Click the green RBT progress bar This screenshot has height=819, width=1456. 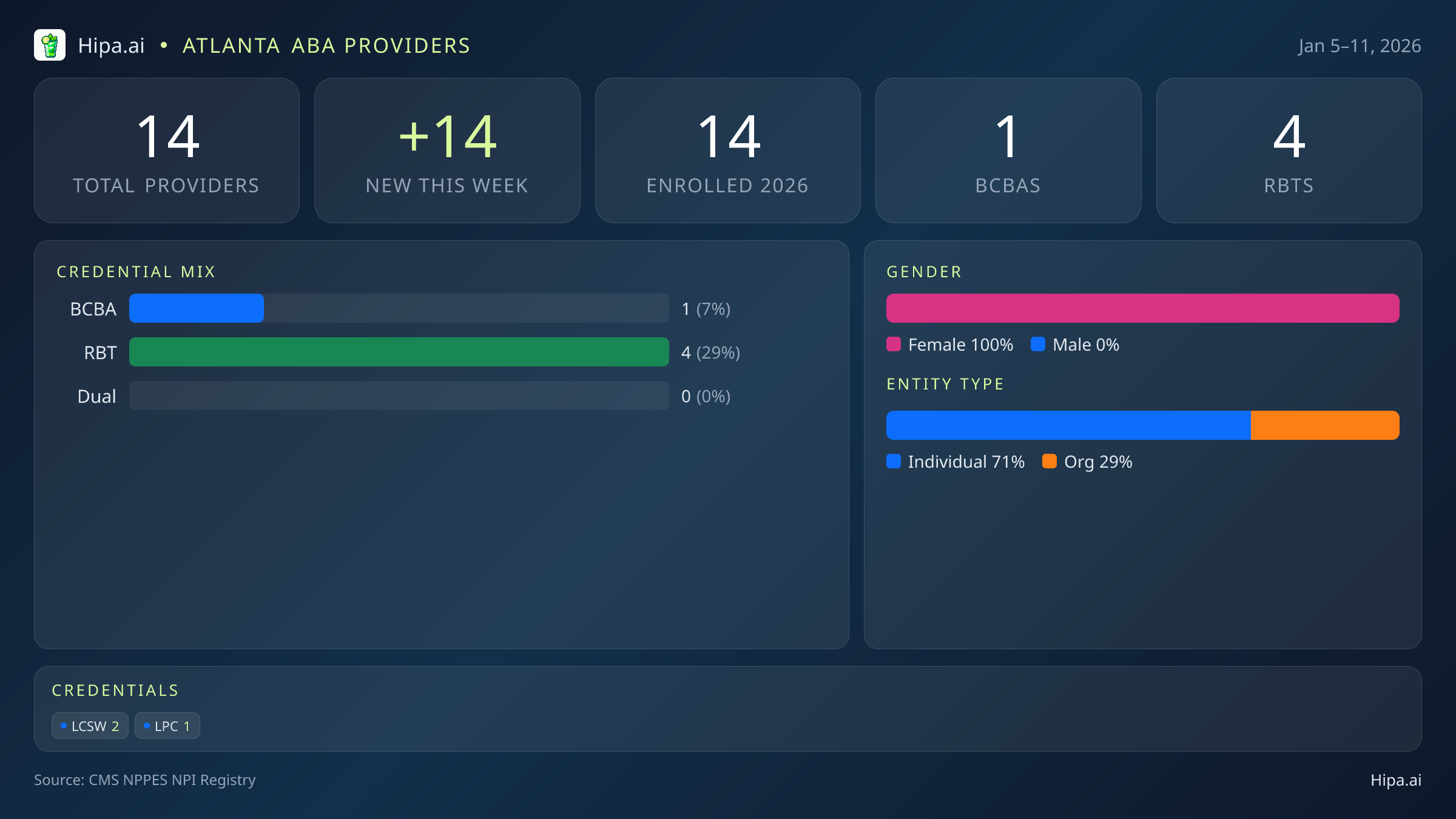click(x=399, y=352)
